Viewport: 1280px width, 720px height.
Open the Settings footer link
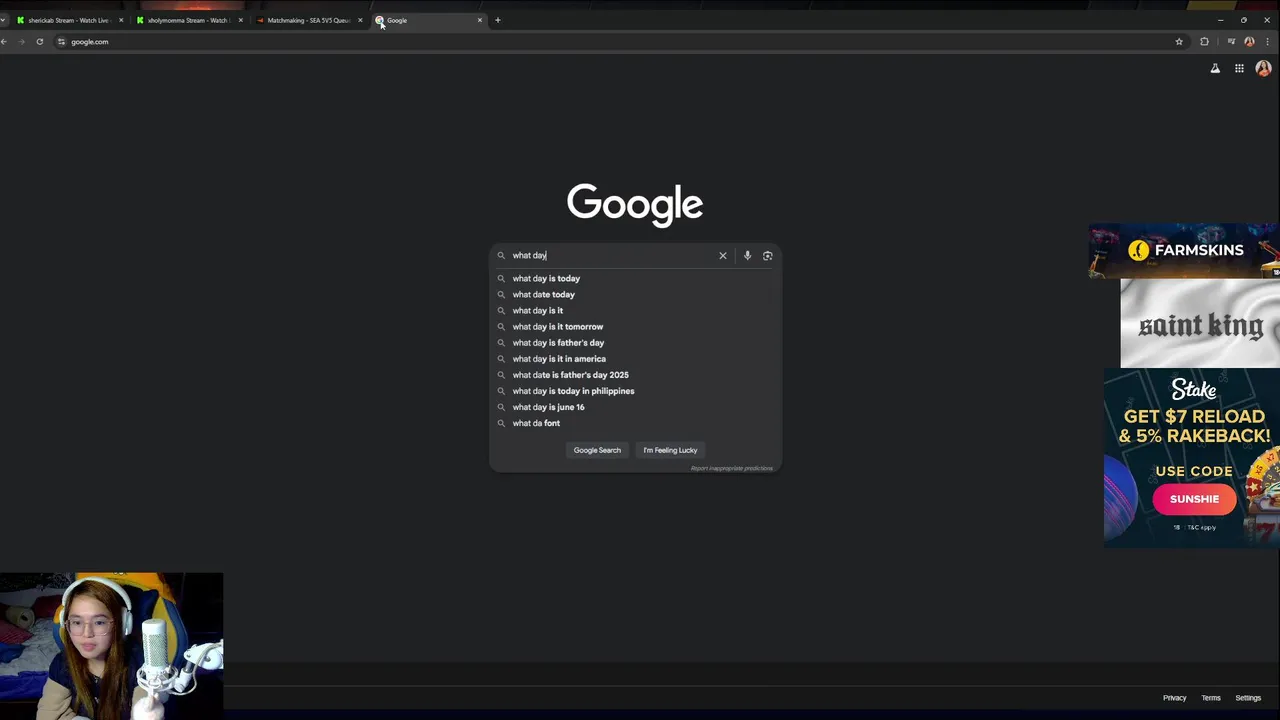pos(1248,698)
